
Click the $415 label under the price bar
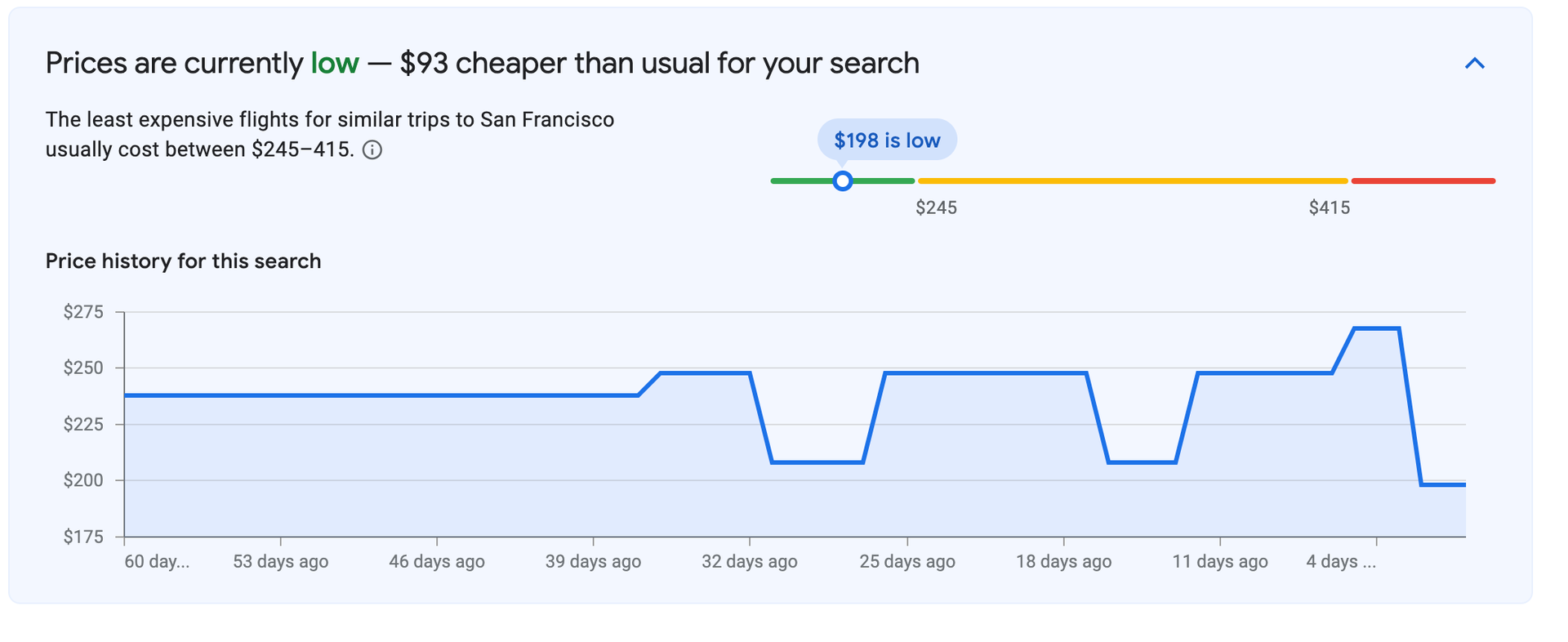1330,207
